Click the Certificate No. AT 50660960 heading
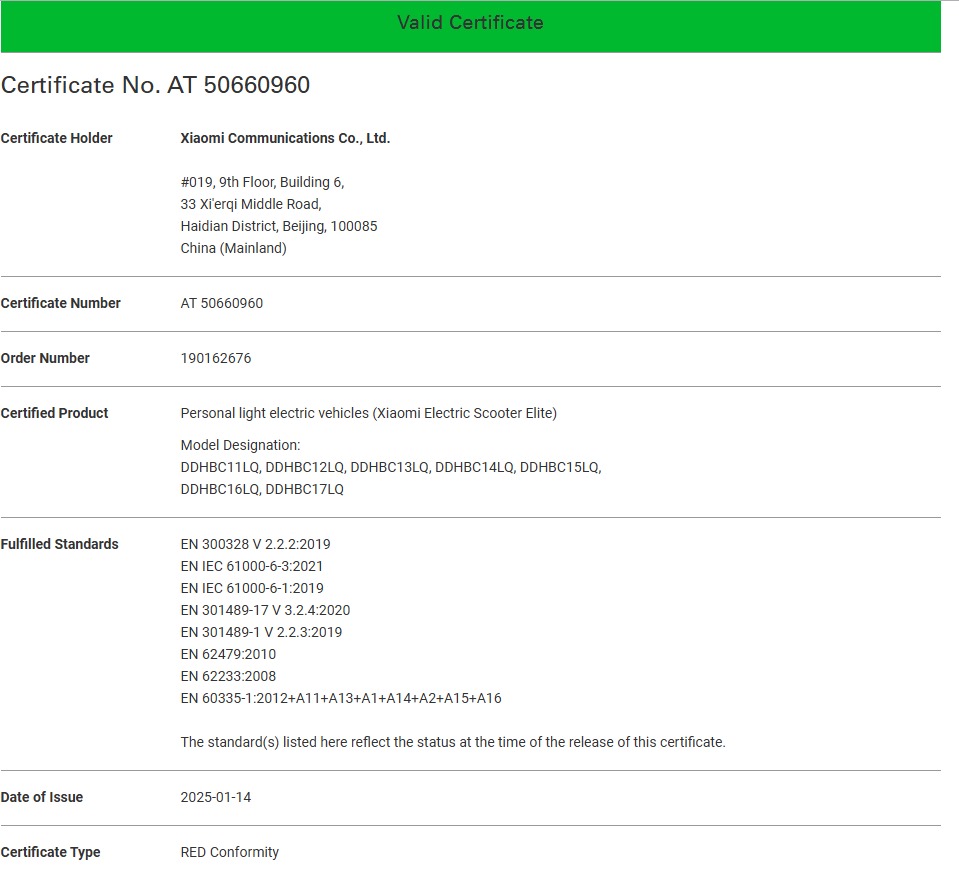 (x=155, y=85)
